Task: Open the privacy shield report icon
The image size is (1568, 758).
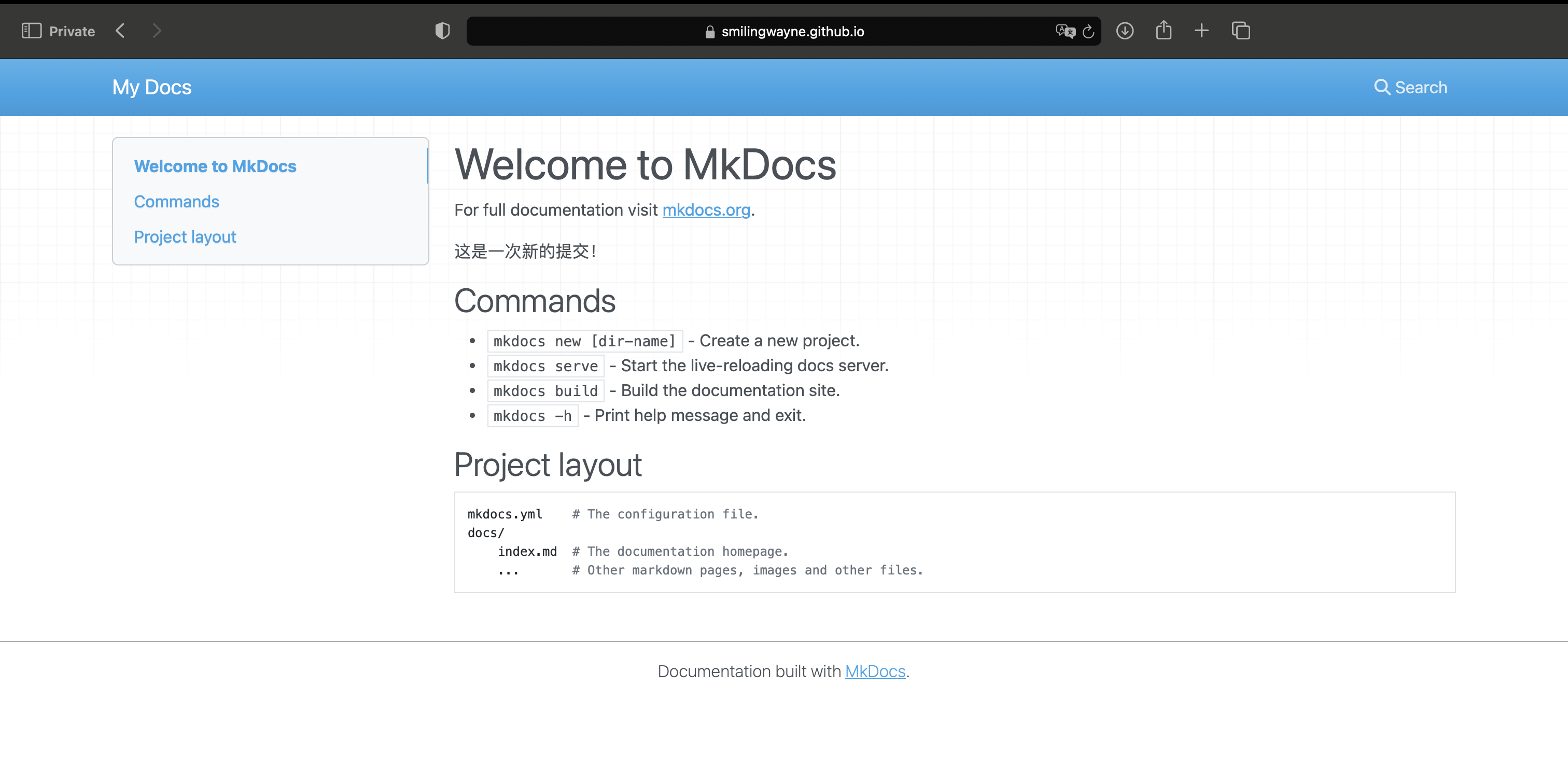Action: (x=442, y=31)
